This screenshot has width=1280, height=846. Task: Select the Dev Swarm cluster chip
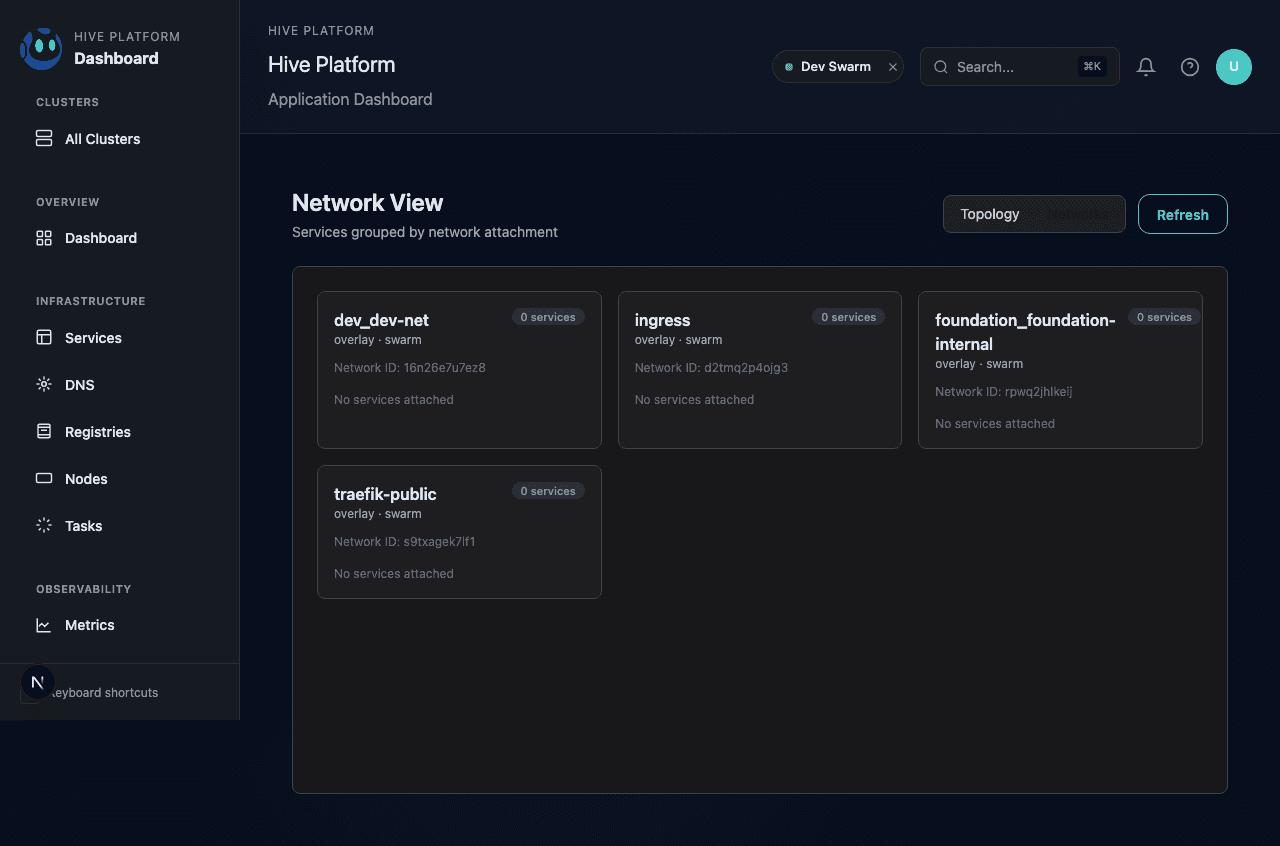coord(828,67)
